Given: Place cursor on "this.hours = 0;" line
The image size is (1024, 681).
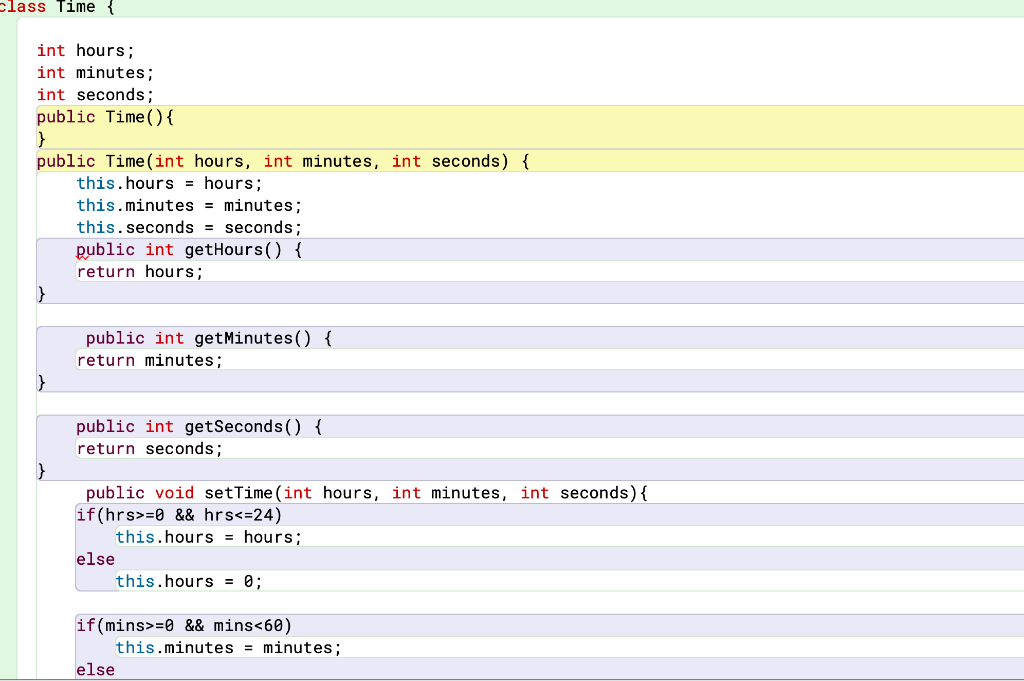Looking at the screenshot, I should pos(189,582).
